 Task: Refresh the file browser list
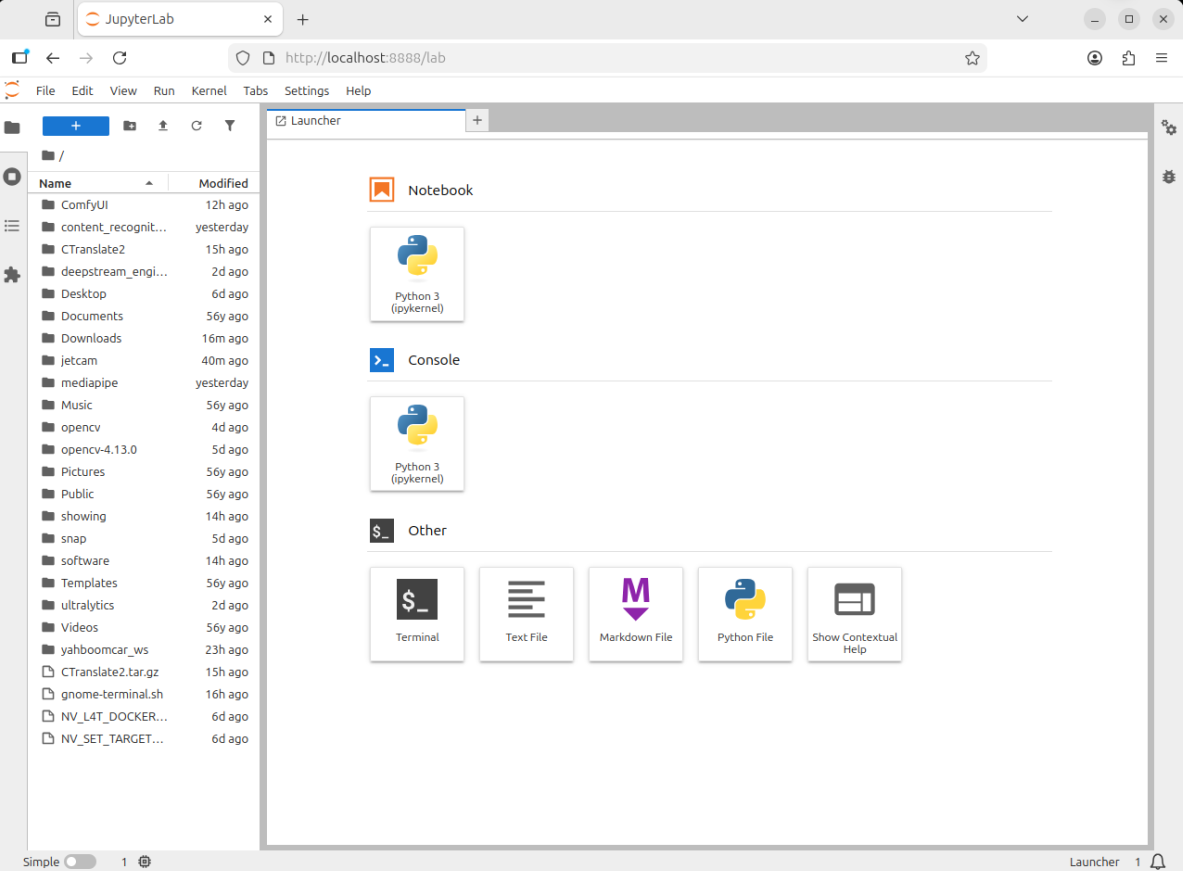pyautogui.click(x=196, y=126)
